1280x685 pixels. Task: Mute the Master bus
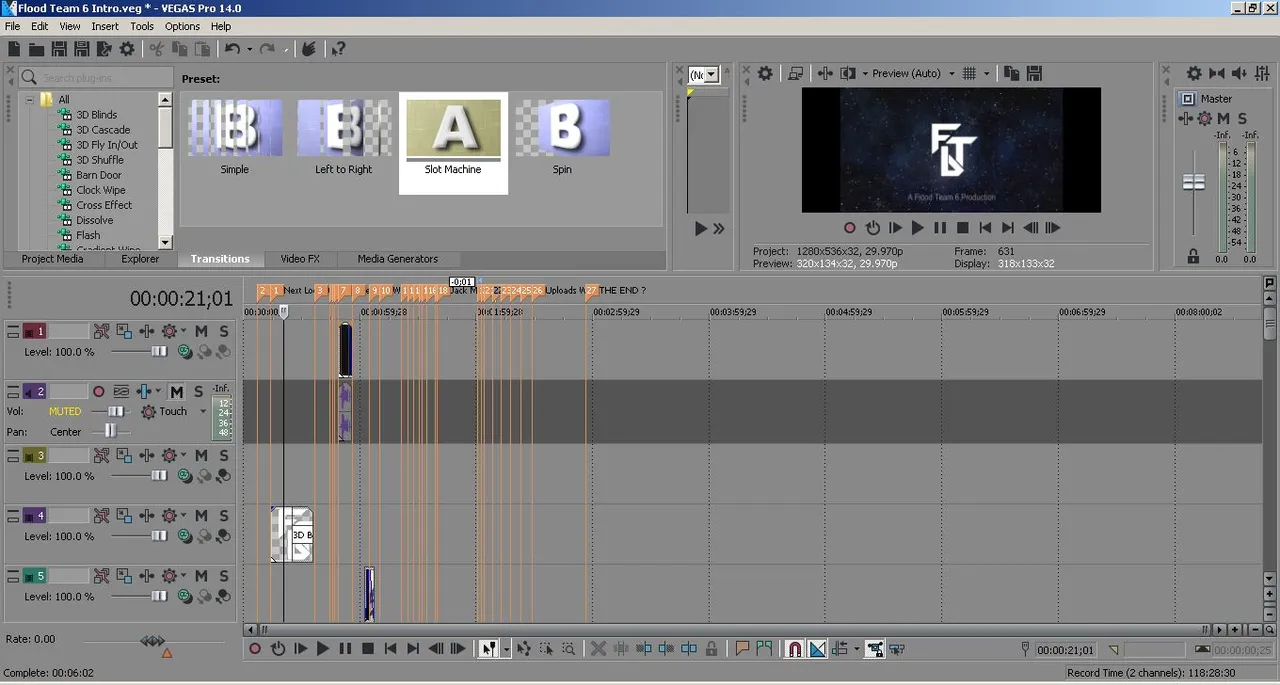[x=1224, y=119]
